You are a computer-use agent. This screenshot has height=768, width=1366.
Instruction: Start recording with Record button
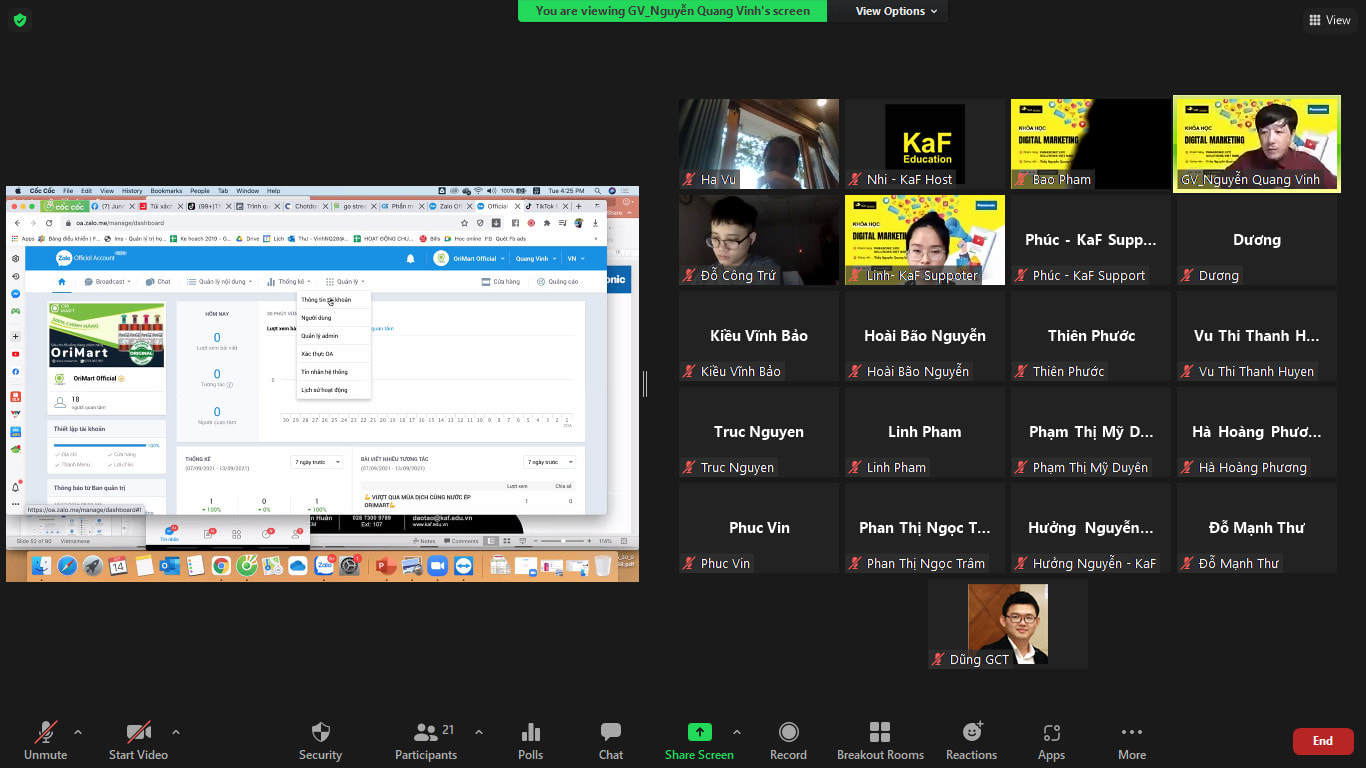[788, 742]
